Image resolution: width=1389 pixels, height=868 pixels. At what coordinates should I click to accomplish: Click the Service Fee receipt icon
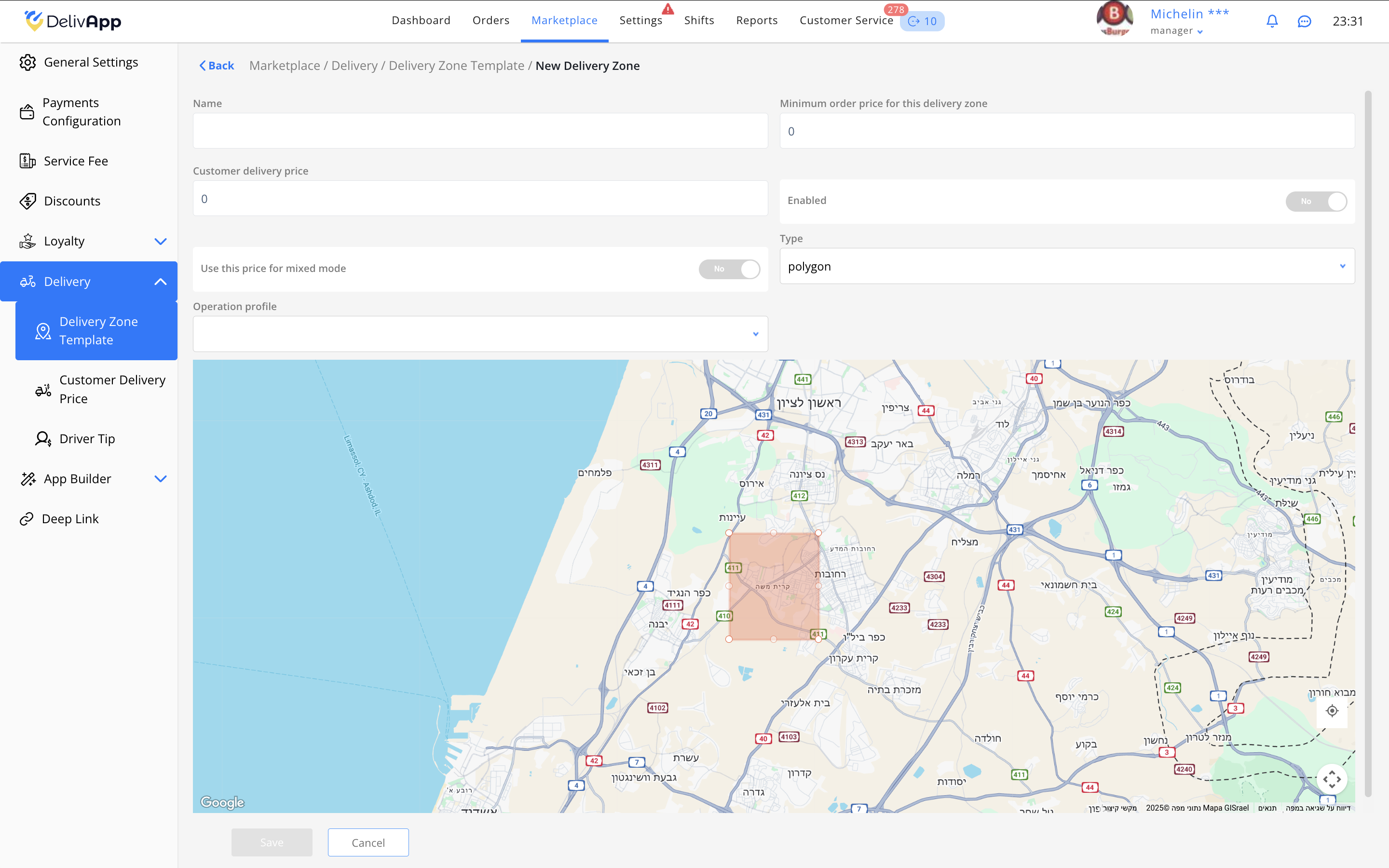(27, 161)
